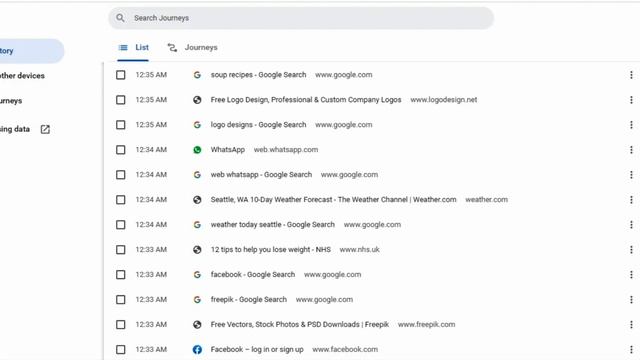Click the magnifier icon in Search Journeys
Screen dimensions: 640x360
pos(120,18)
